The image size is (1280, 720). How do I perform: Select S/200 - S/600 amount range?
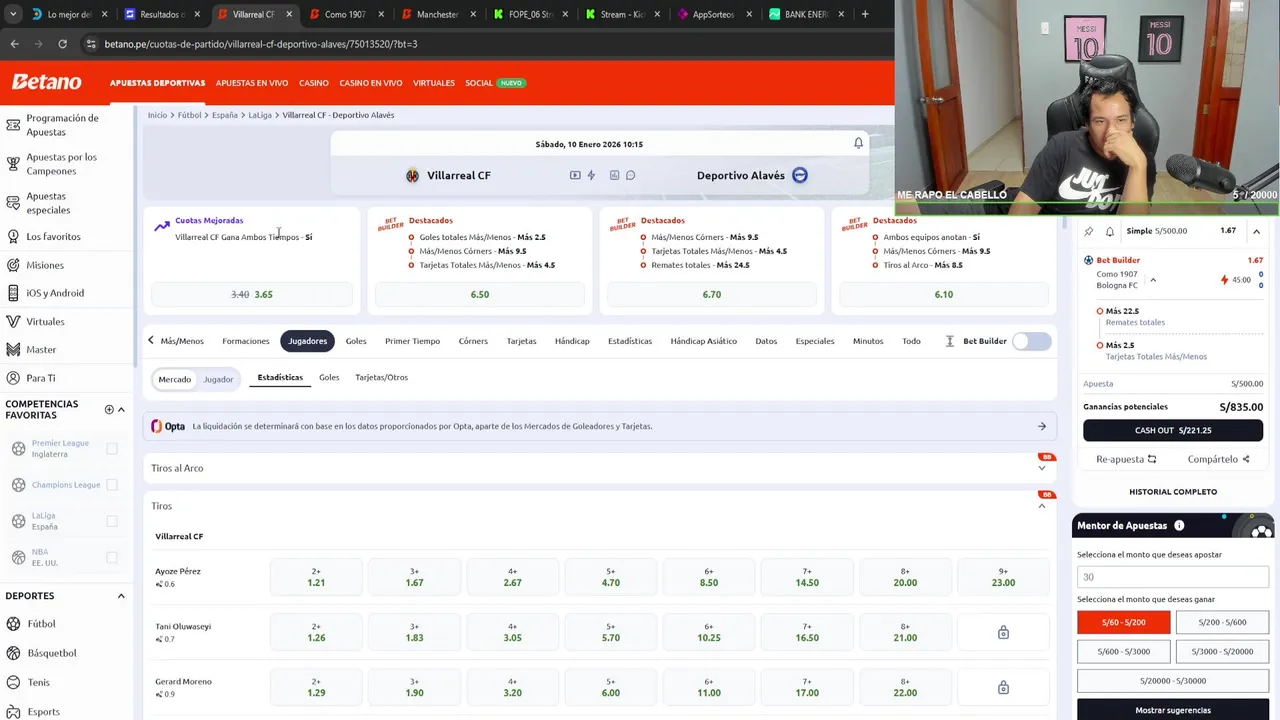pyautogui.click(x=1222, y=622)
